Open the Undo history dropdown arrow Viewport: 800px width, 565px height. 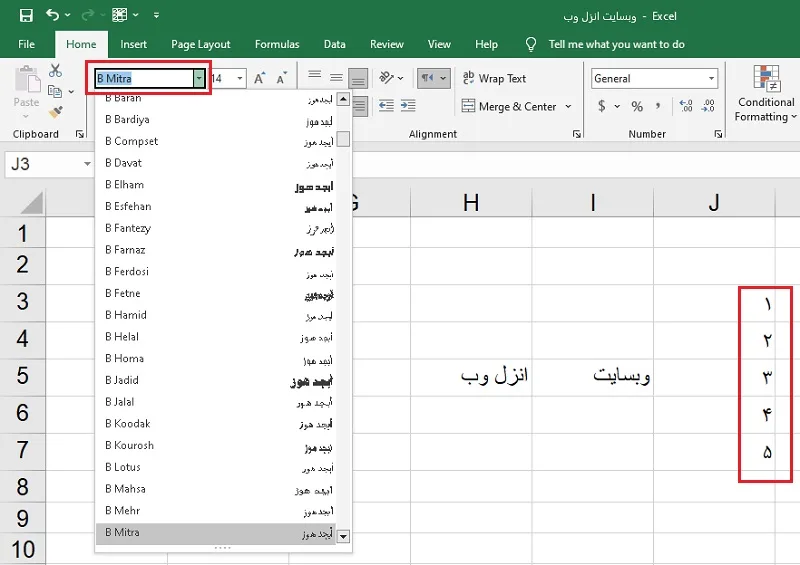(x=68, y=15)
